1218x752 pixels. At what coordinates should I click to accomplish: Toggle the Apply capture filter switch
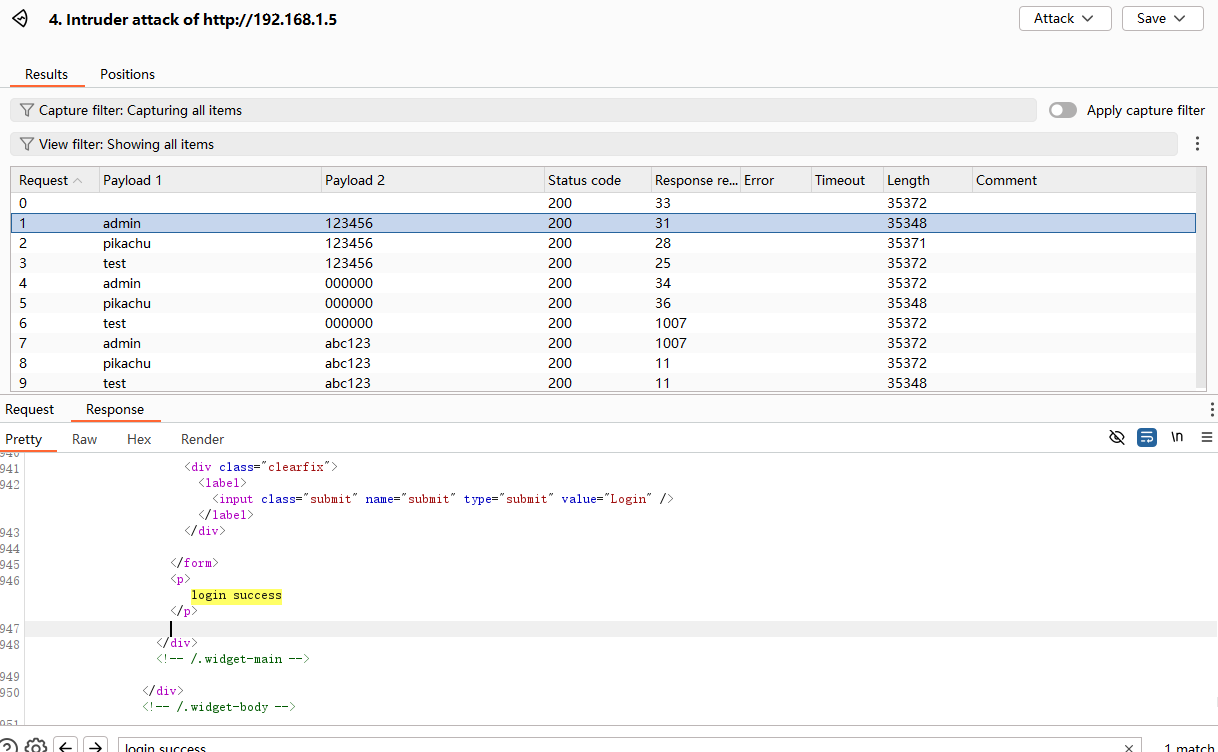1062,110
